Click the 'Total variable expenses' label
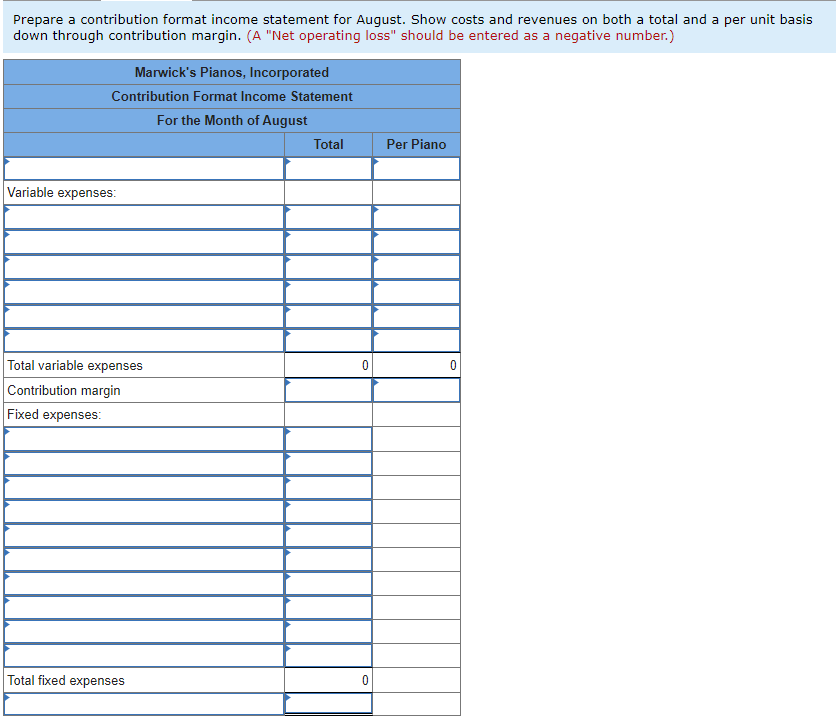This screenshot has height=723, width=836. pos(75,365)
